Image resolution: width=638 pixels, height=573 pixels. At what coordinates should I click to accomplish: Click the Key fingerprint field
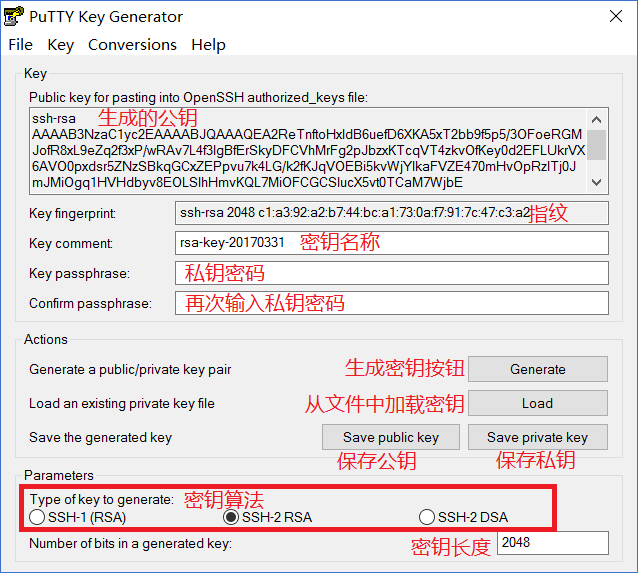point(391,213)
